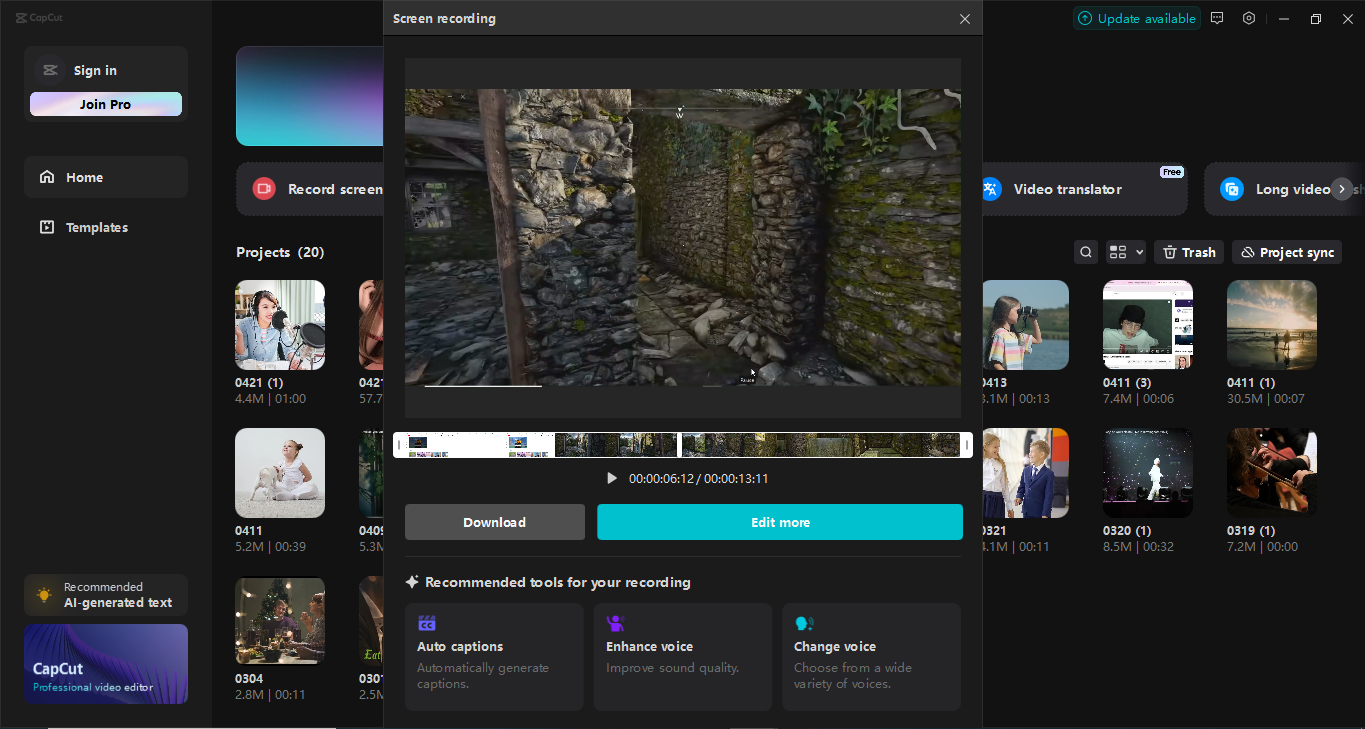
Task: Select the Enhance voice tool
Action: pos(682,657)
